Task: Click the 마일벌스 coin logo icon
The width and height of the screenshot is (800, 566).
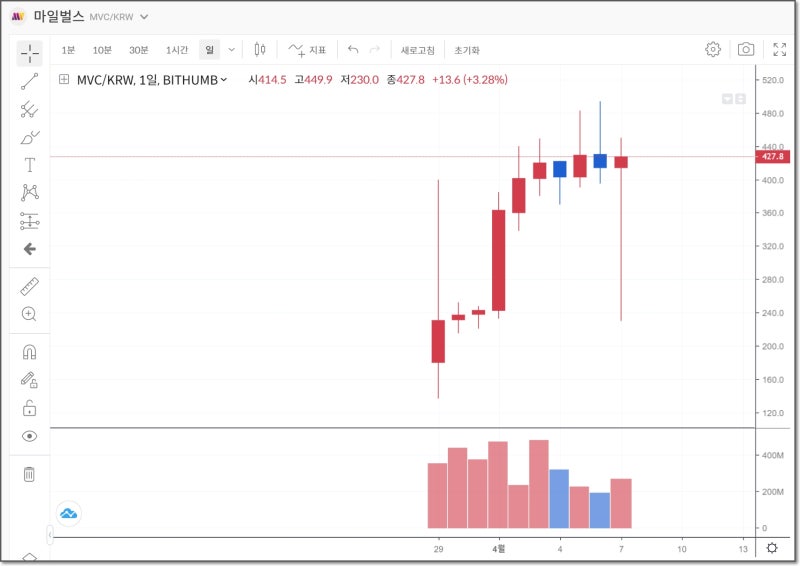Action: click(18, 16)
